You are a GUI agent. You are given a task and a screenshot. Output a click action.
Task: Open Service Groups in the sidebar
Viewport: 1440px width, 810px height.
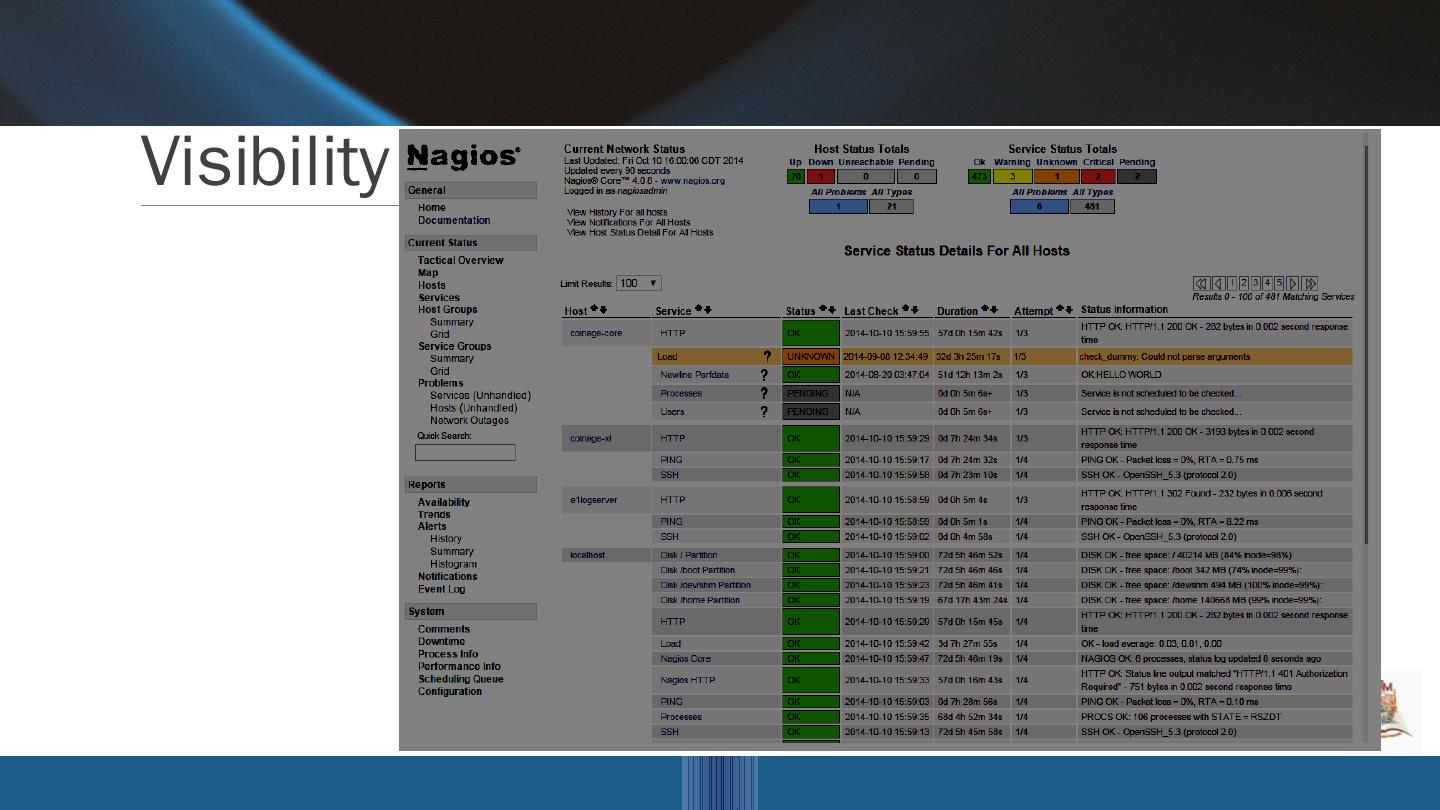point(455,347)
